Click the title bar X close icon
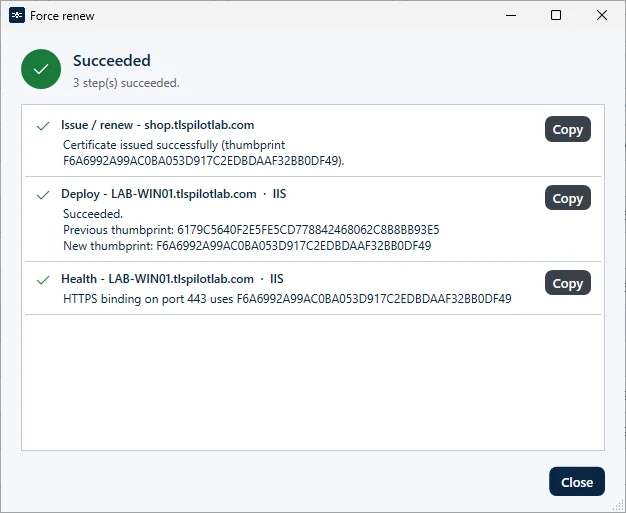 coord(602,16)
